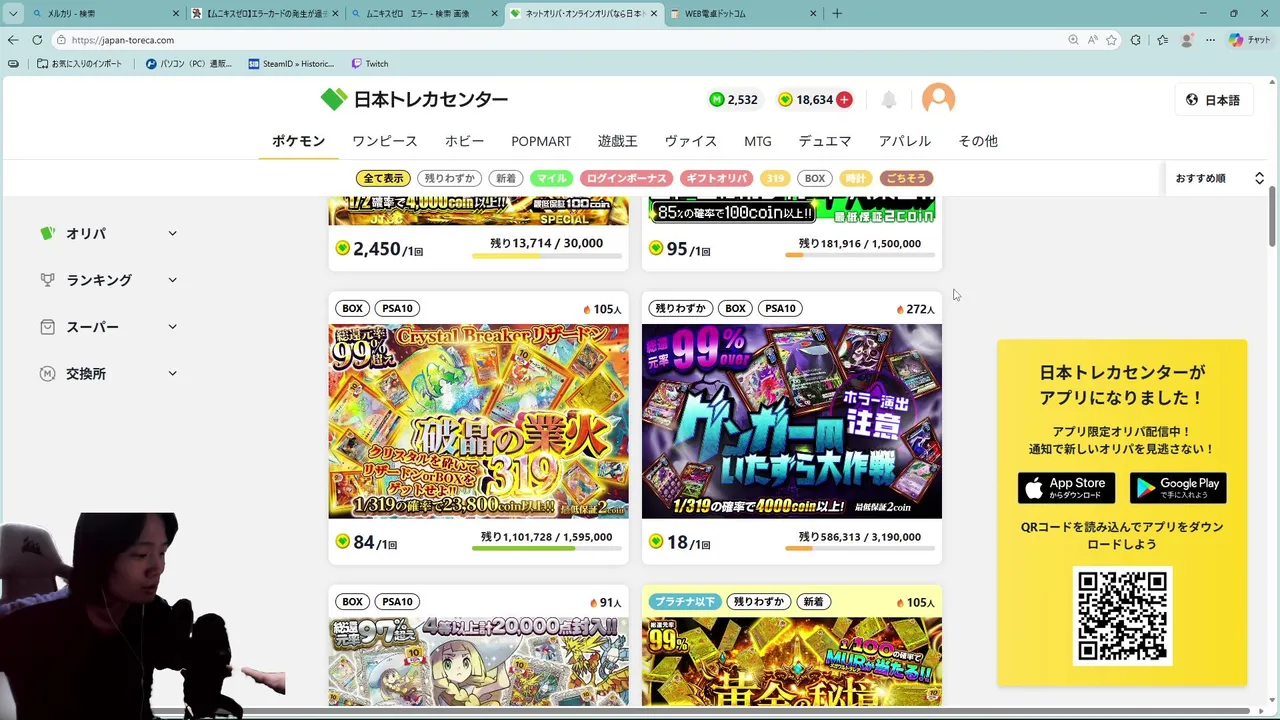
Task: Select the アパレル category tab
Action: coord(905,141)
